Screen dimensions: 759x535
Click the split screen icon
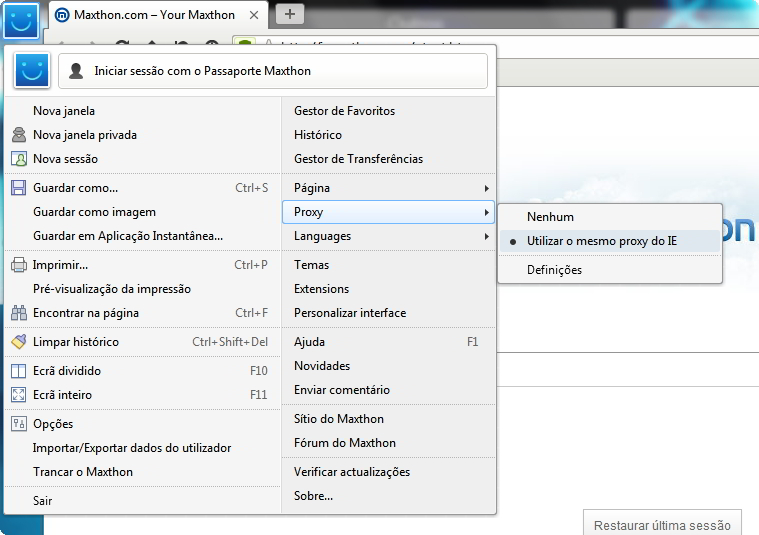pos(19,371)
